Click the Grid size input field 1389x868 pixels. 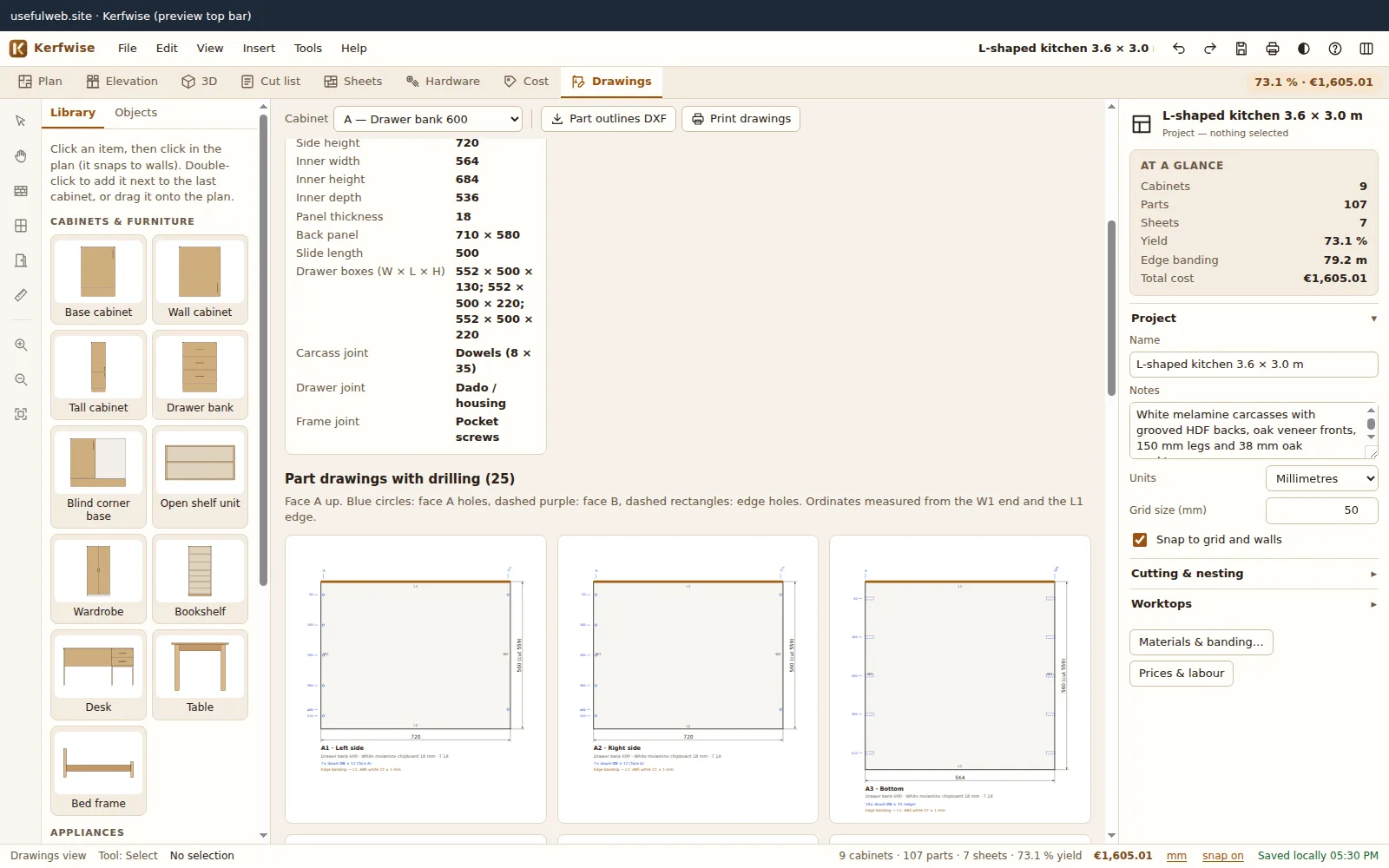[1321, 510]
